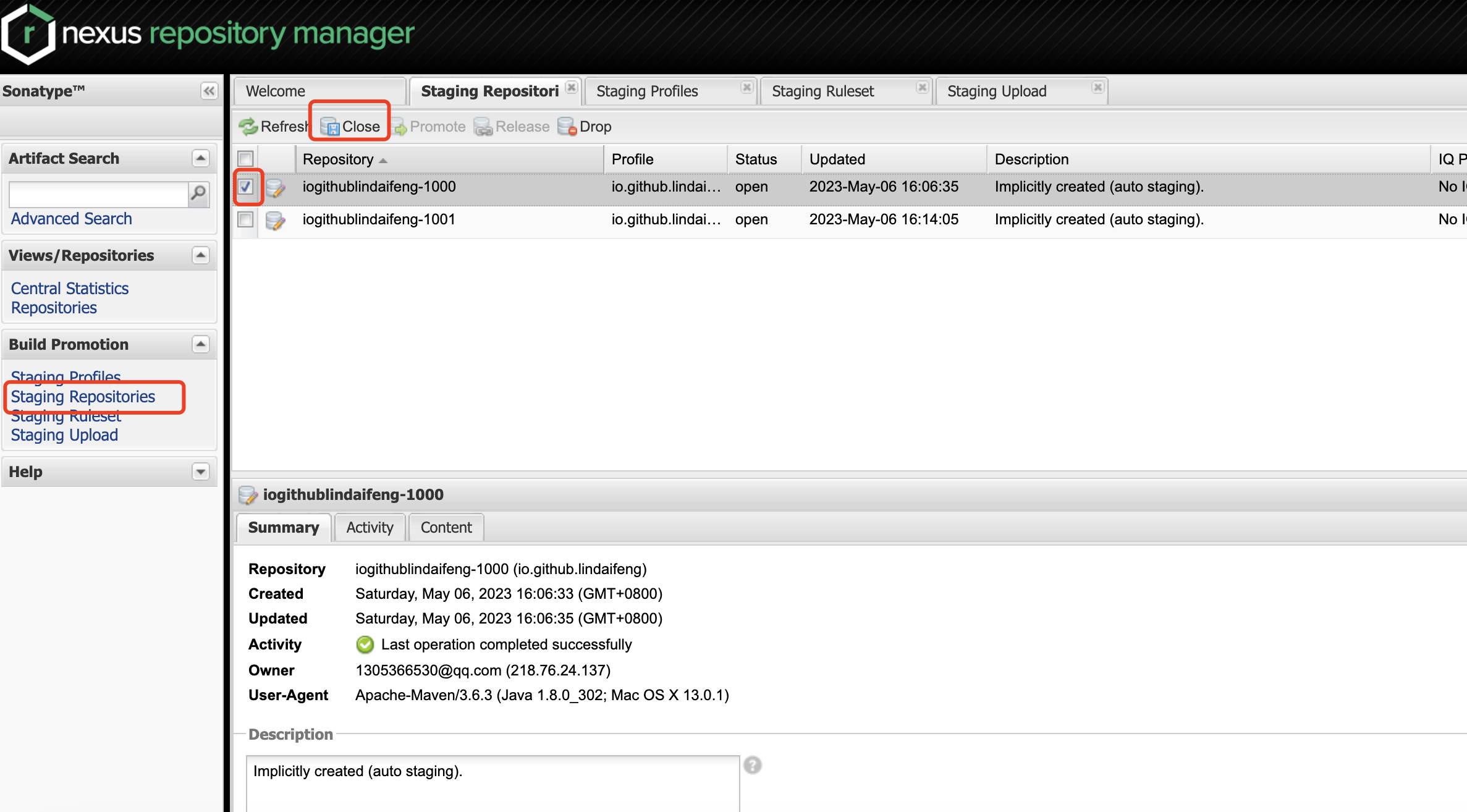1467x812 pixels.
Task: Sort by the Updated column header
Action: [894, 159]
